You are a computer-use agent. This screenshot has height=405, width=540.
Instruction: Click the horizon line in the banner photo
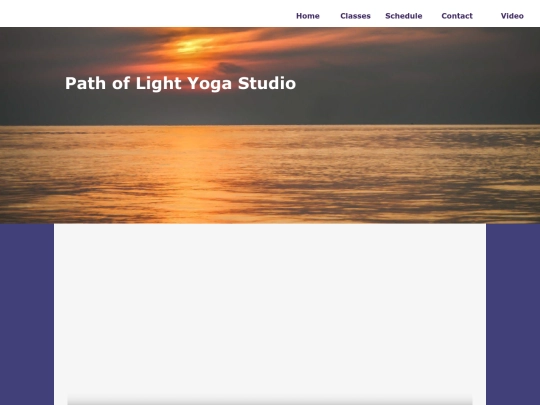click(270, 125)
